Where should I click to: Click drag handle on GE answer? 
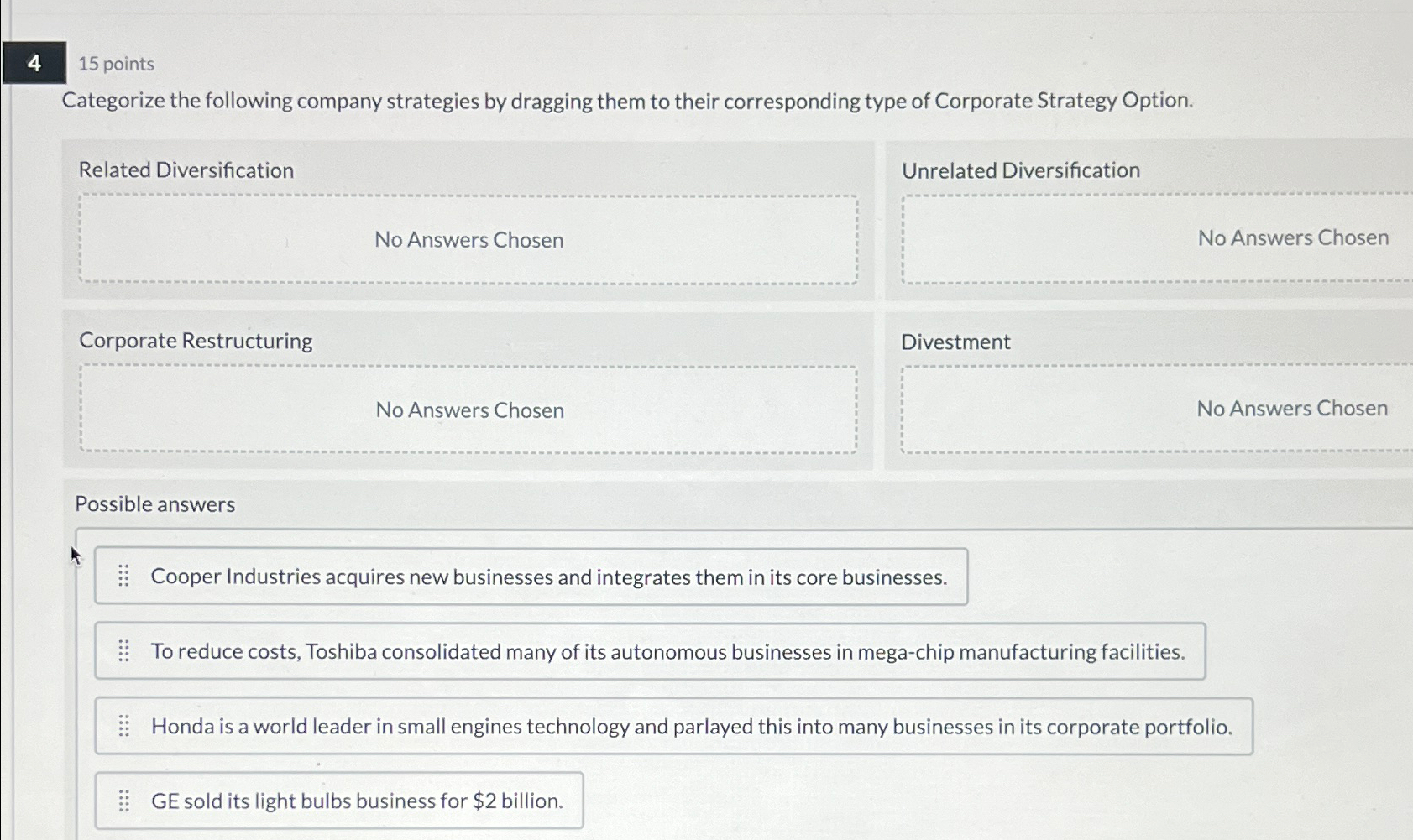click(x=123, y=801)
